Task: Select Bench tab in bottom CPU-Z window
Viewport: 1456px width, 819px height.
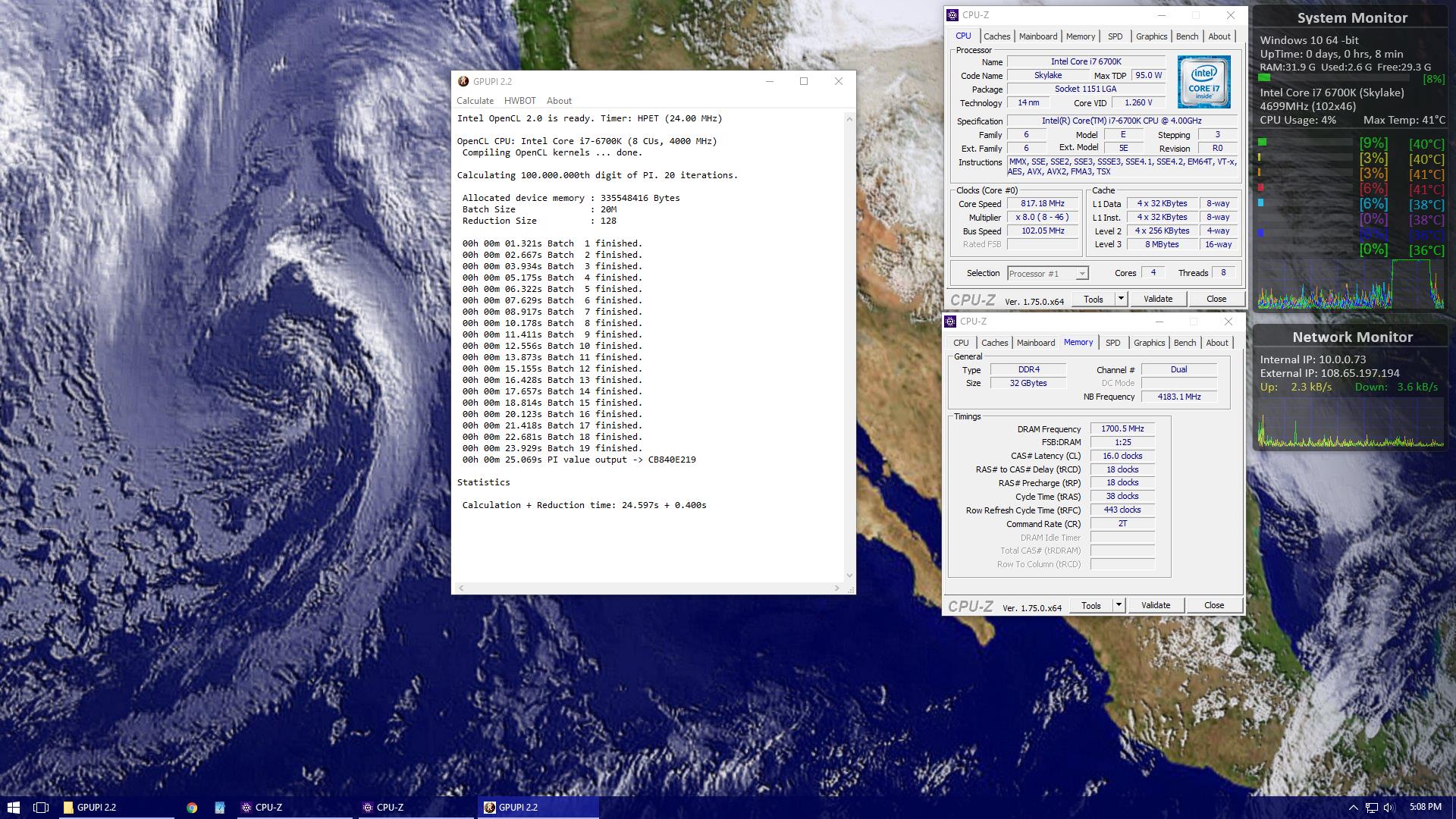Action: coord(1185,343)
